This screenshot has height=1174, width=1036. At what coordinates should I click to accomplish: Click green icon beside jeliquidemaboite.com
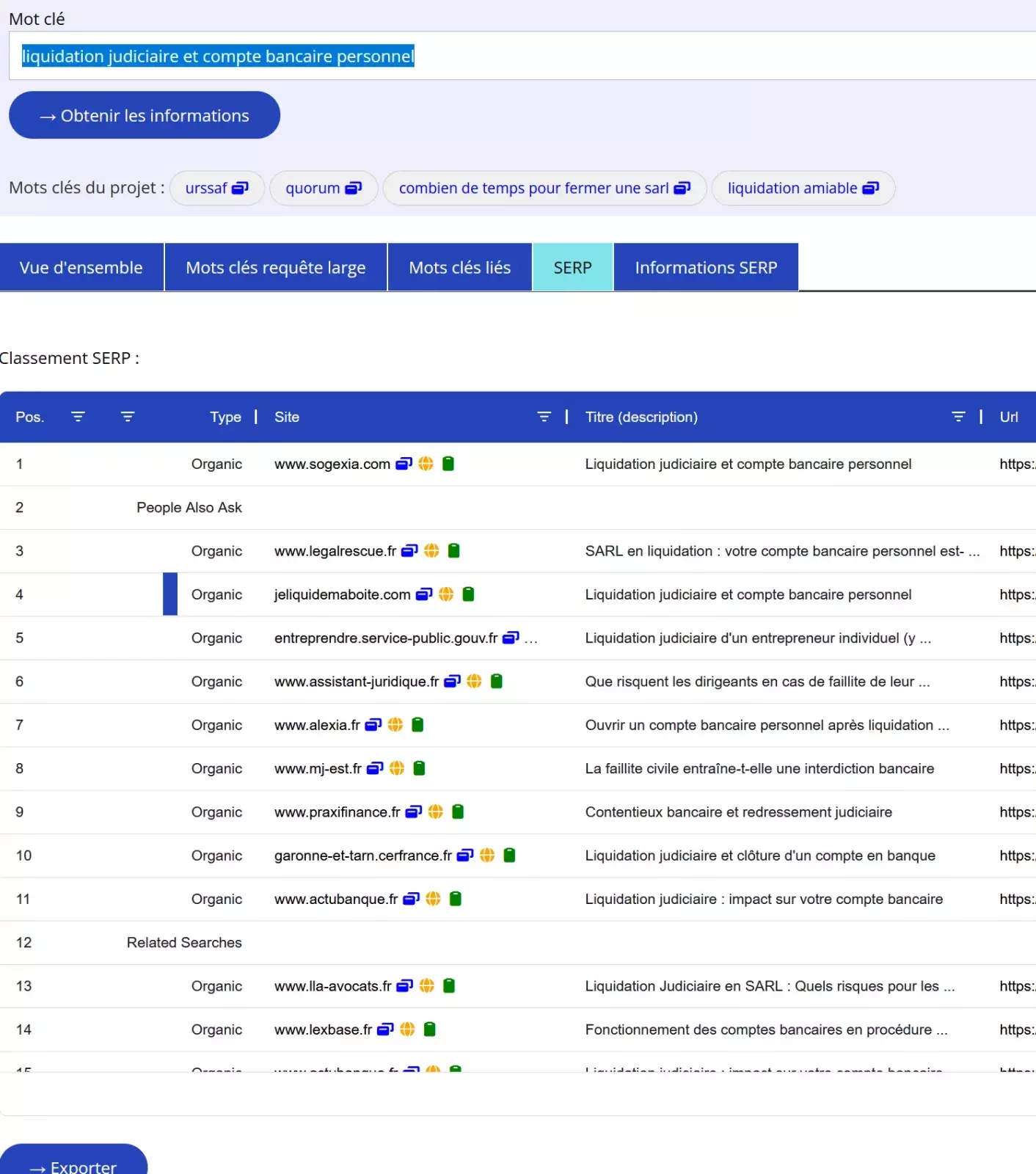[468, 594]
